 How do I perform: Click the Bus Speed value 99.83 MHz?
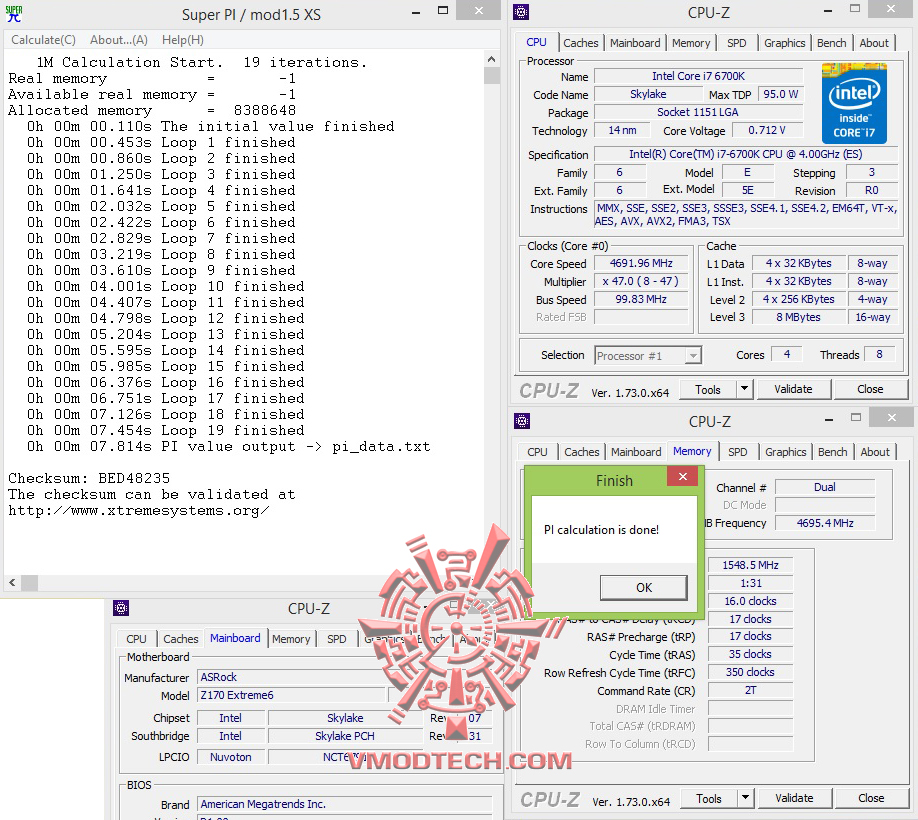(641, 299)
